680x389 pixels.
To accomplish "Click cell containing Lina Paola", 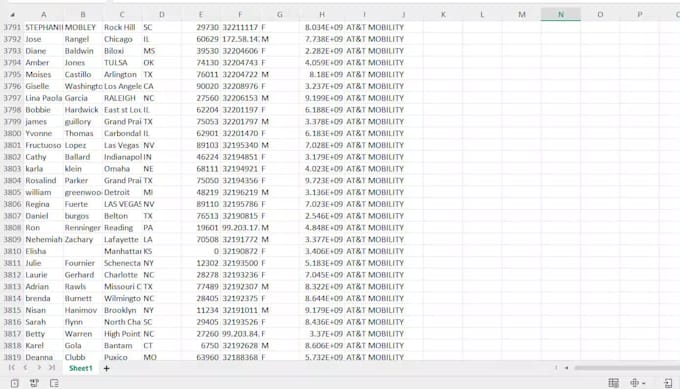I will tap(44, 98).
